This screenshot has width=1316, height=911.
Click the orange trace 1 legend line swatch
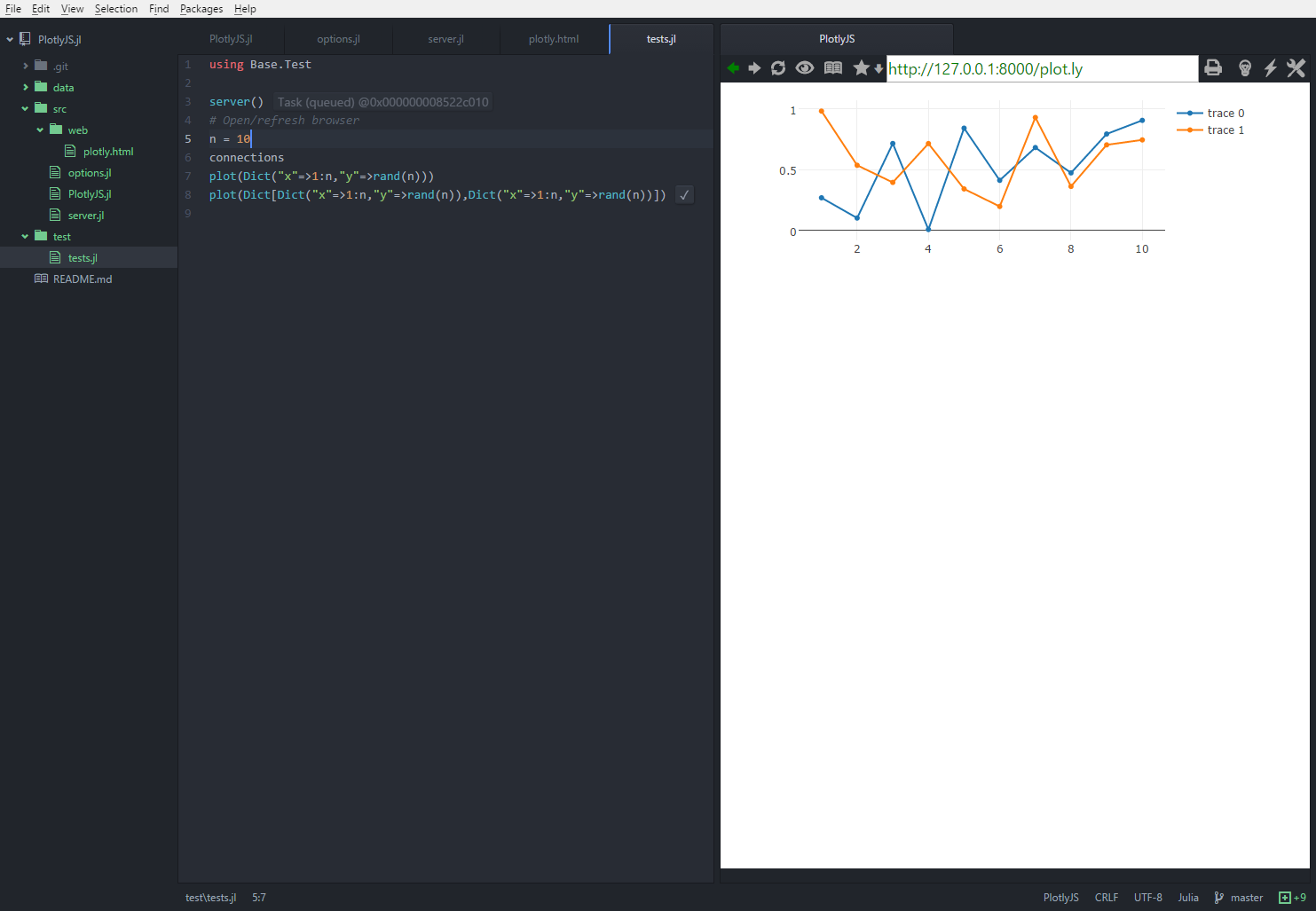1189,130
